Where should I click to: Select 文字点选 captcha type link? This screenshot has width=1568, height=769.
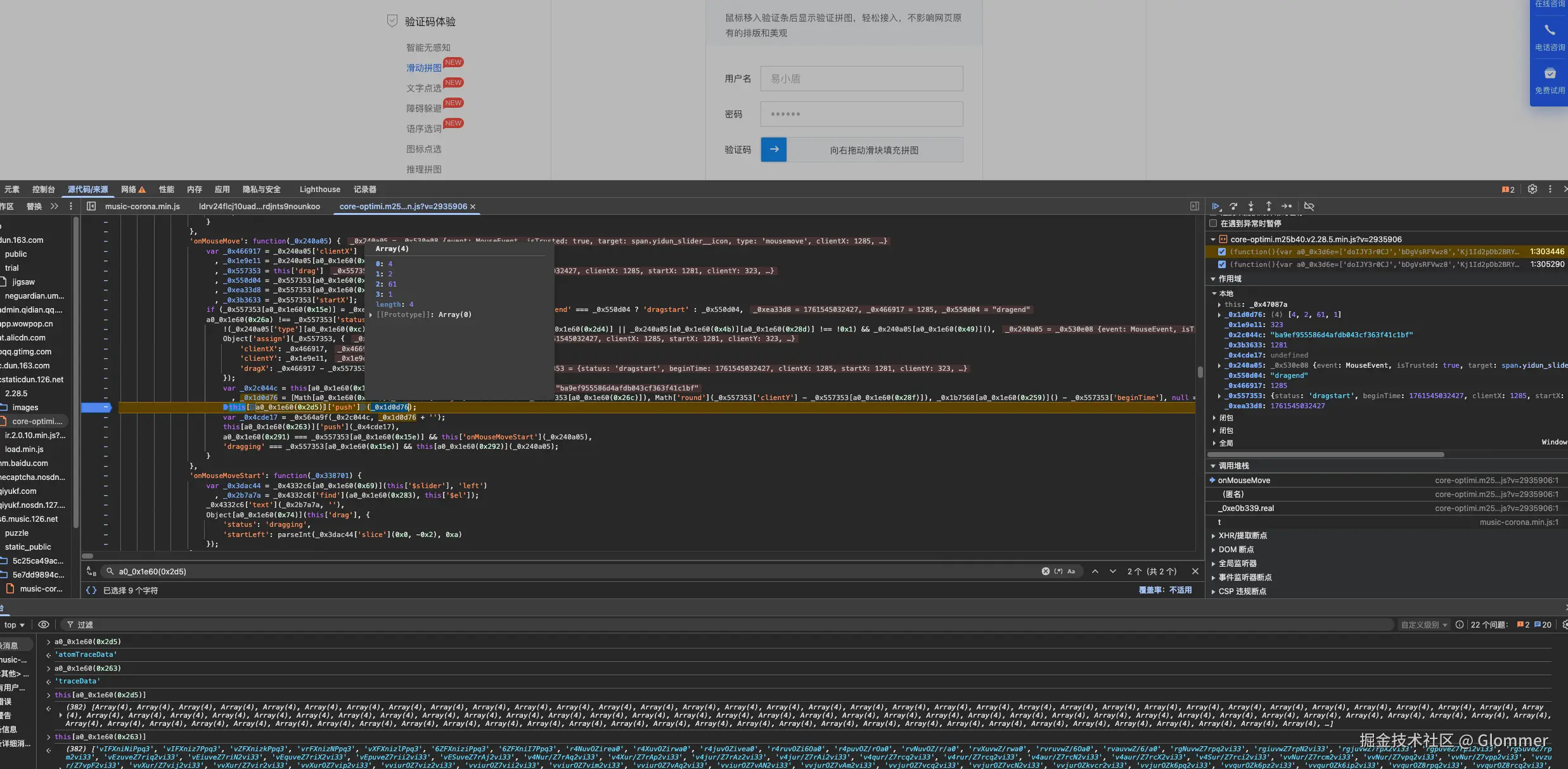(x=423, y=88)
